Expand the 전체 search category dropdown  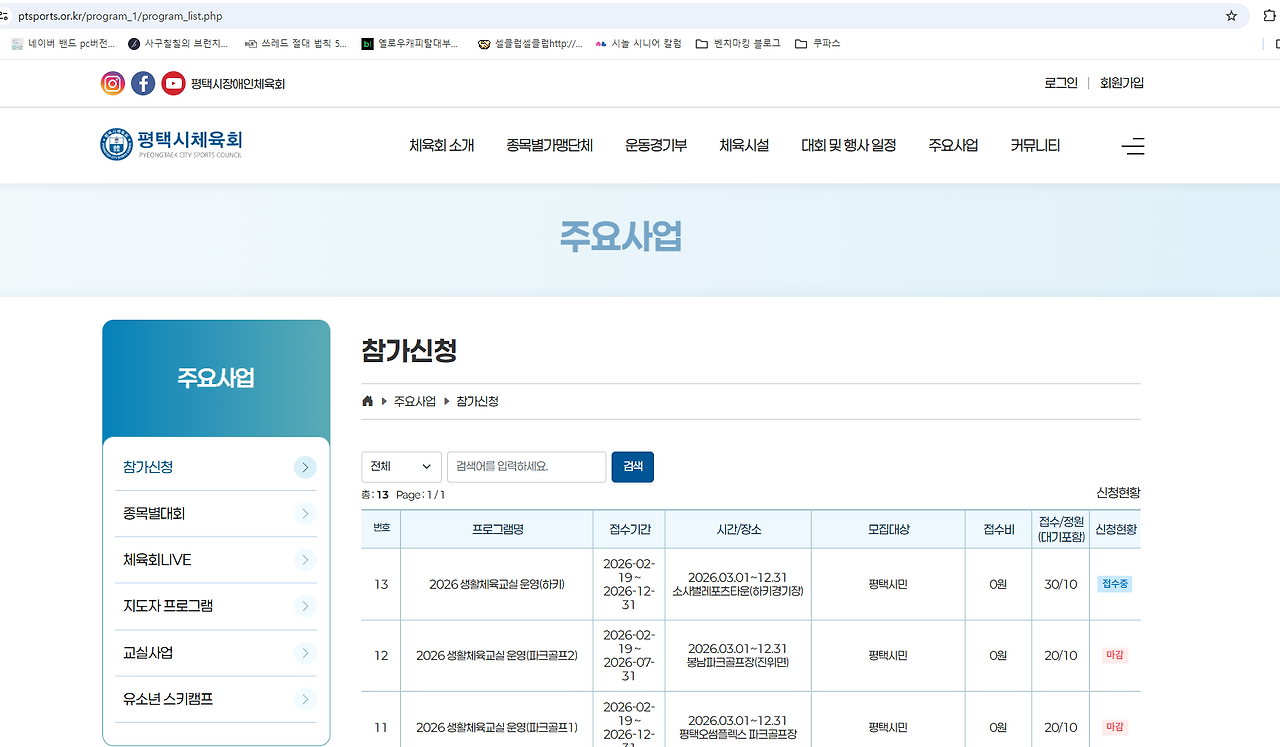point(401,467)
